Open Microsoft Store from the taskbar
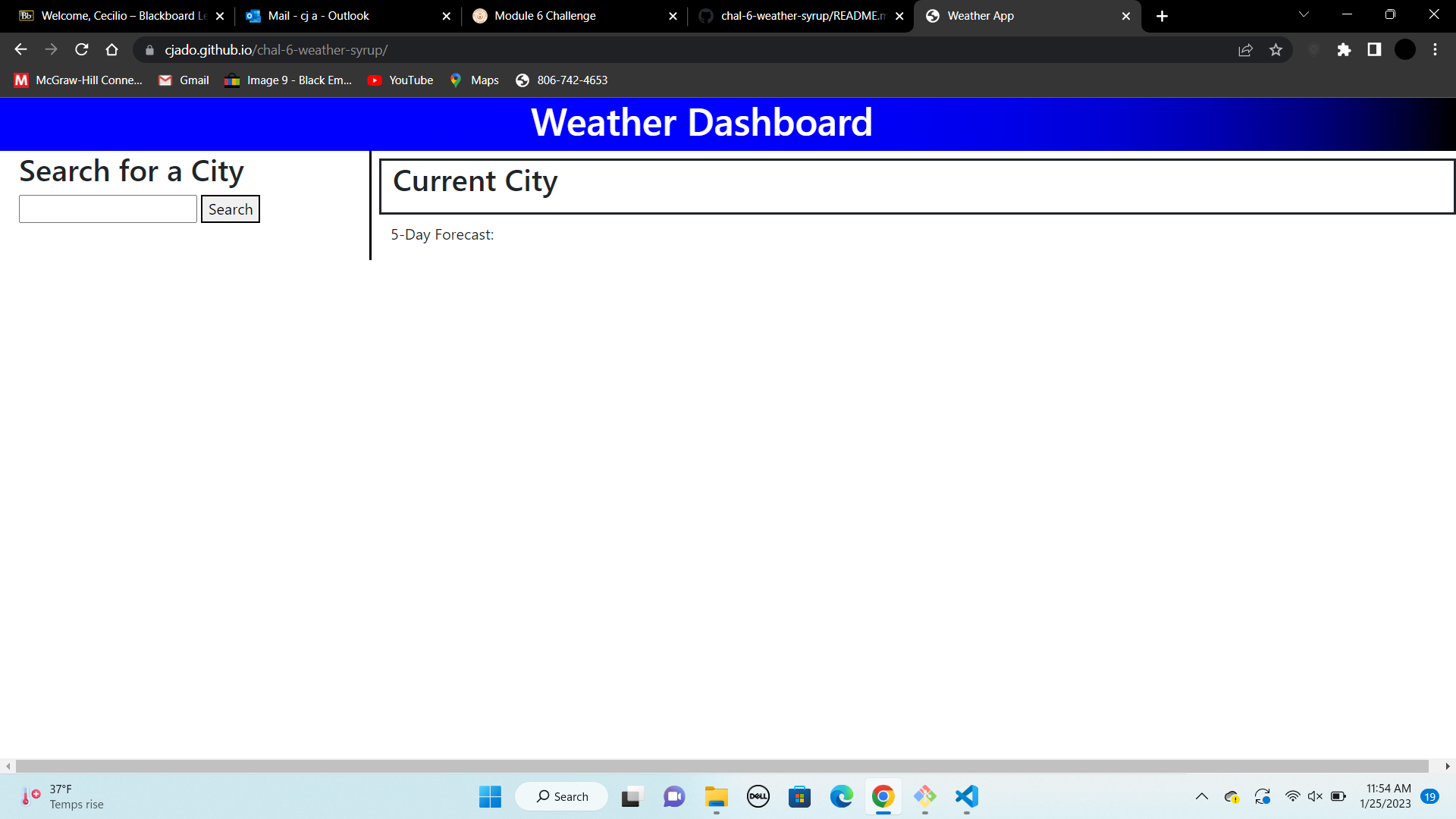 point(800,796)
